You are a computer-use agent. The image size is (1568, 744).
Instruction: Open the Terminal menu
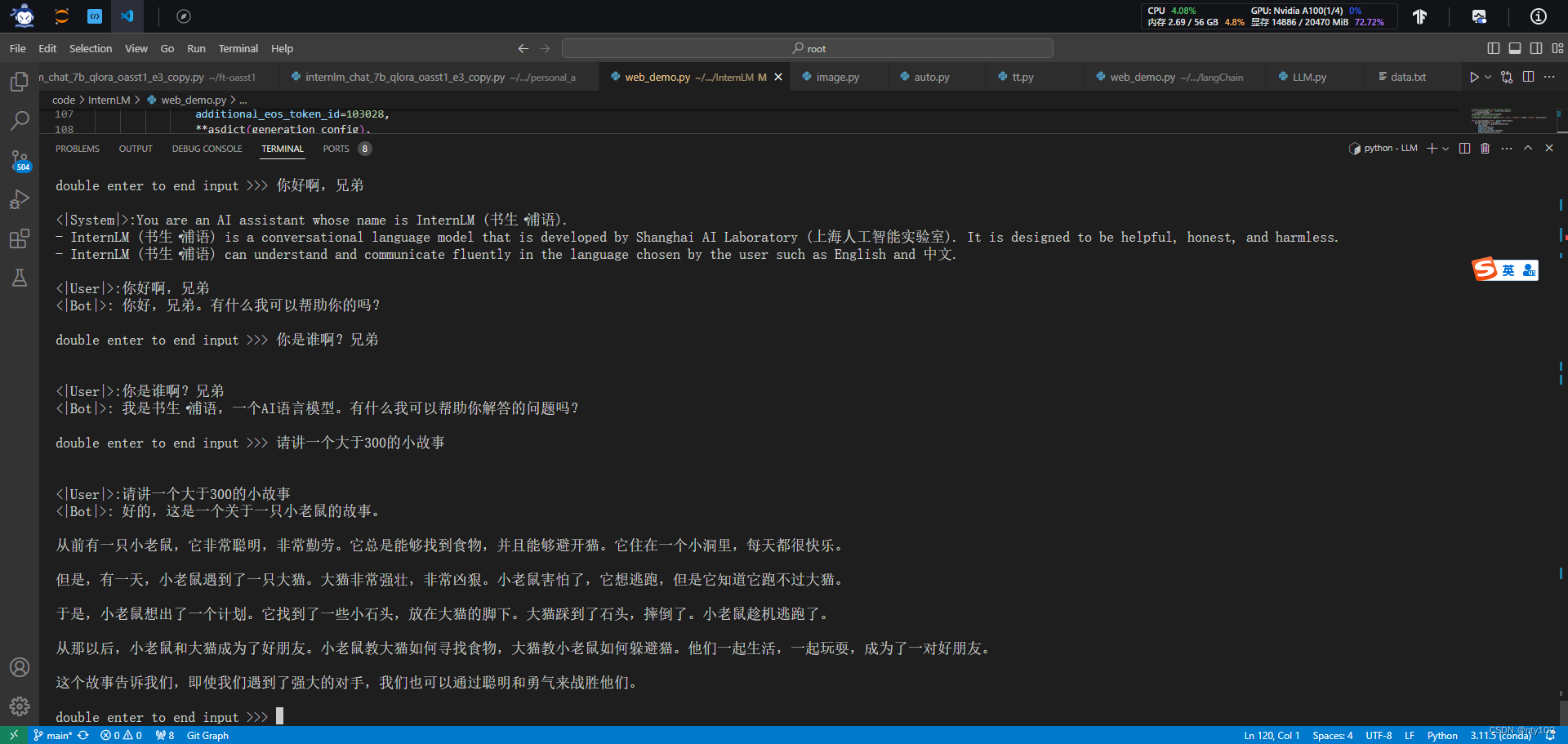(x=238, y=49)
